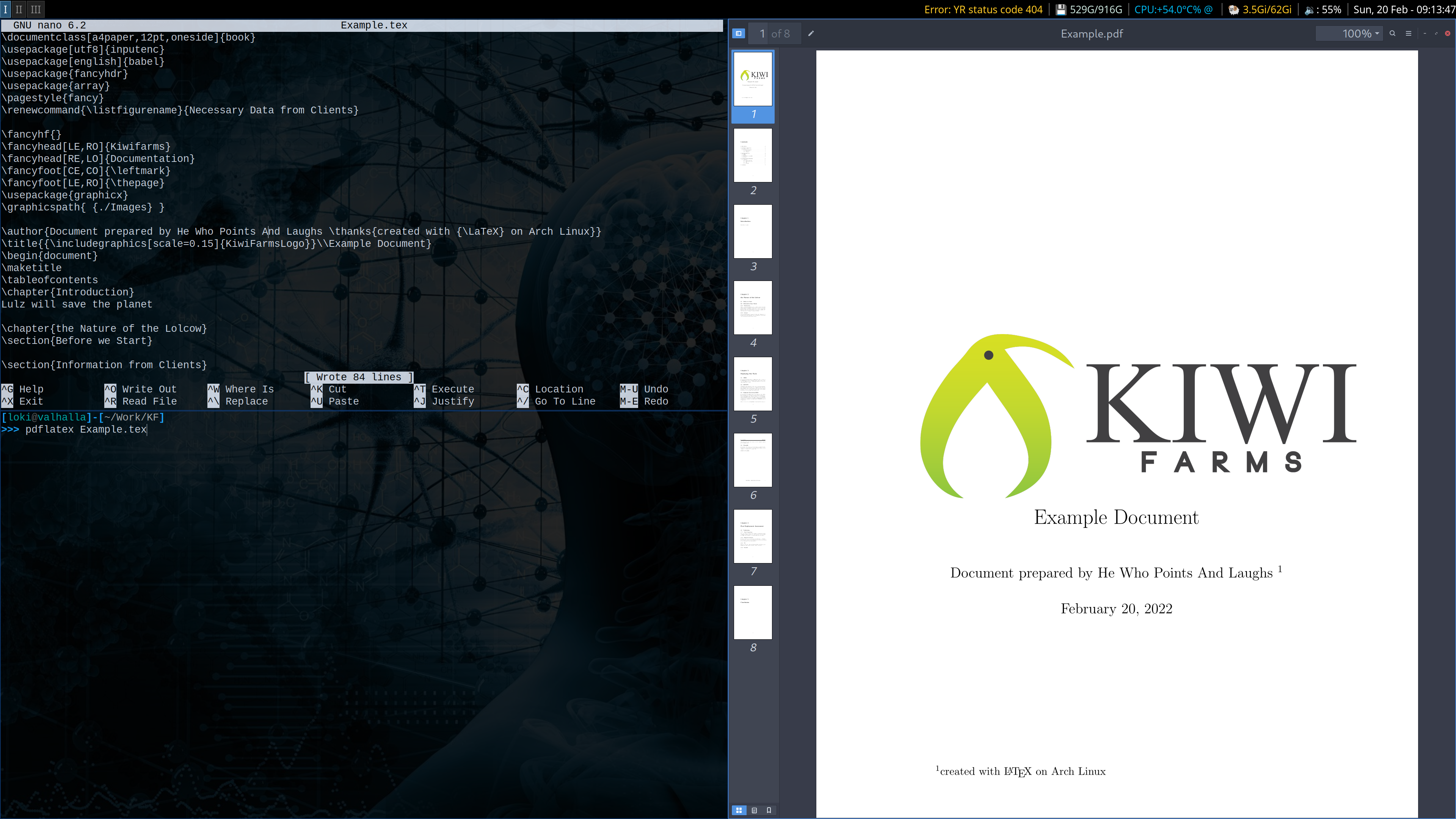Click ^G Help in nano
The height and width of the screenshot is (819, 1456).
pyautogui.click(x=23, y=389)
